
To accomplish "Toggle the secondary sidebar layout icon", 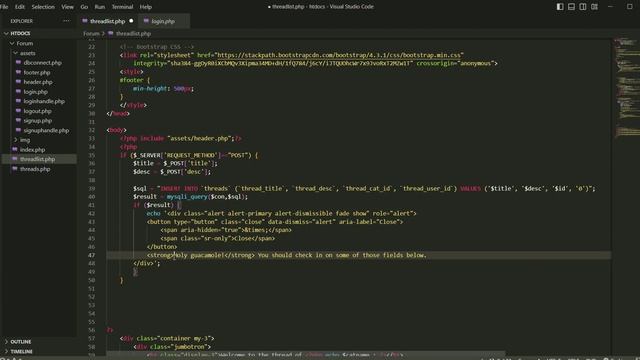I will [x=583, y=7].
